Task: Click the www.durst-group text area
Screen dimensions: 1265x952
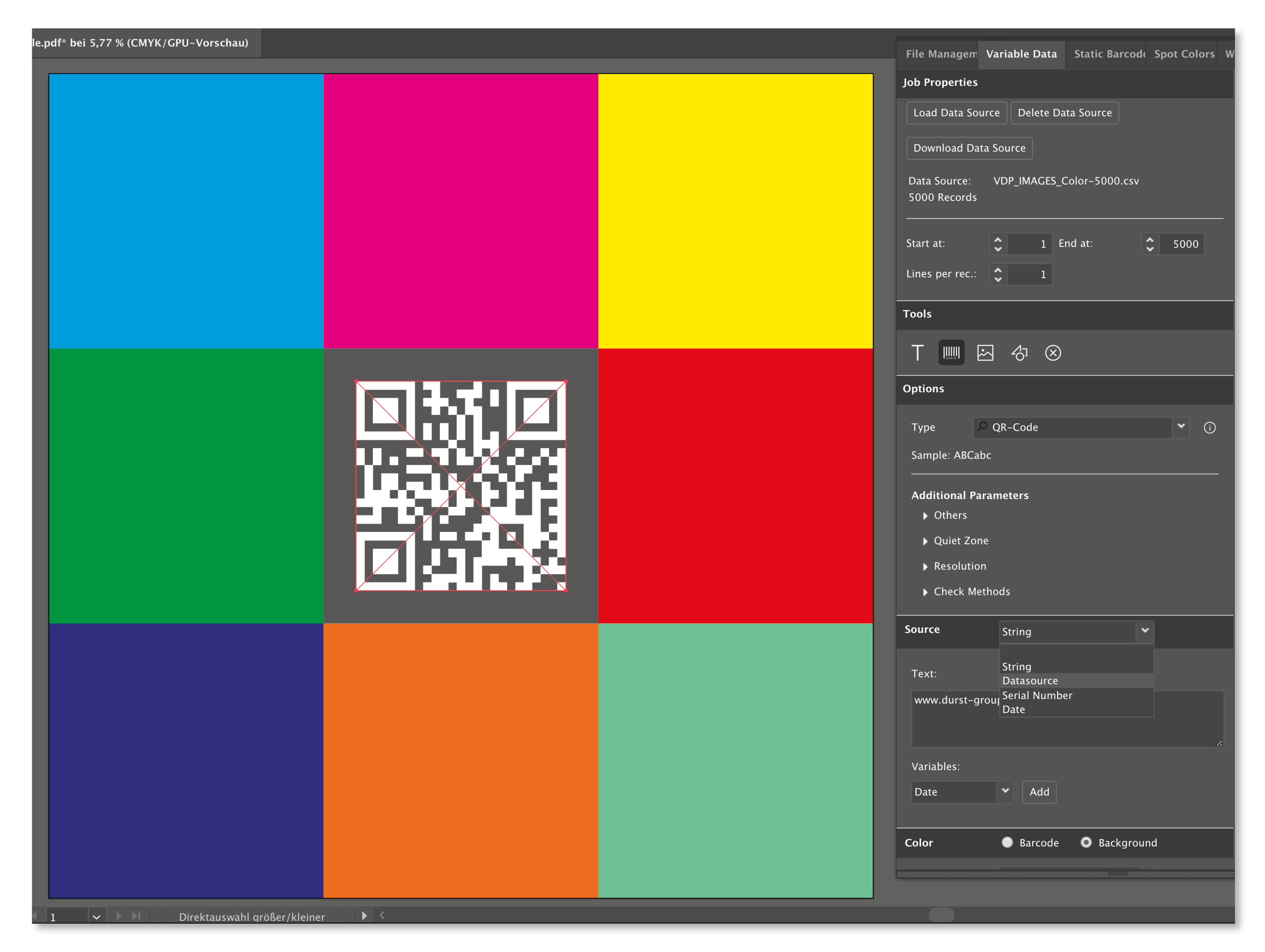Action: click(x=1067, y=719)
